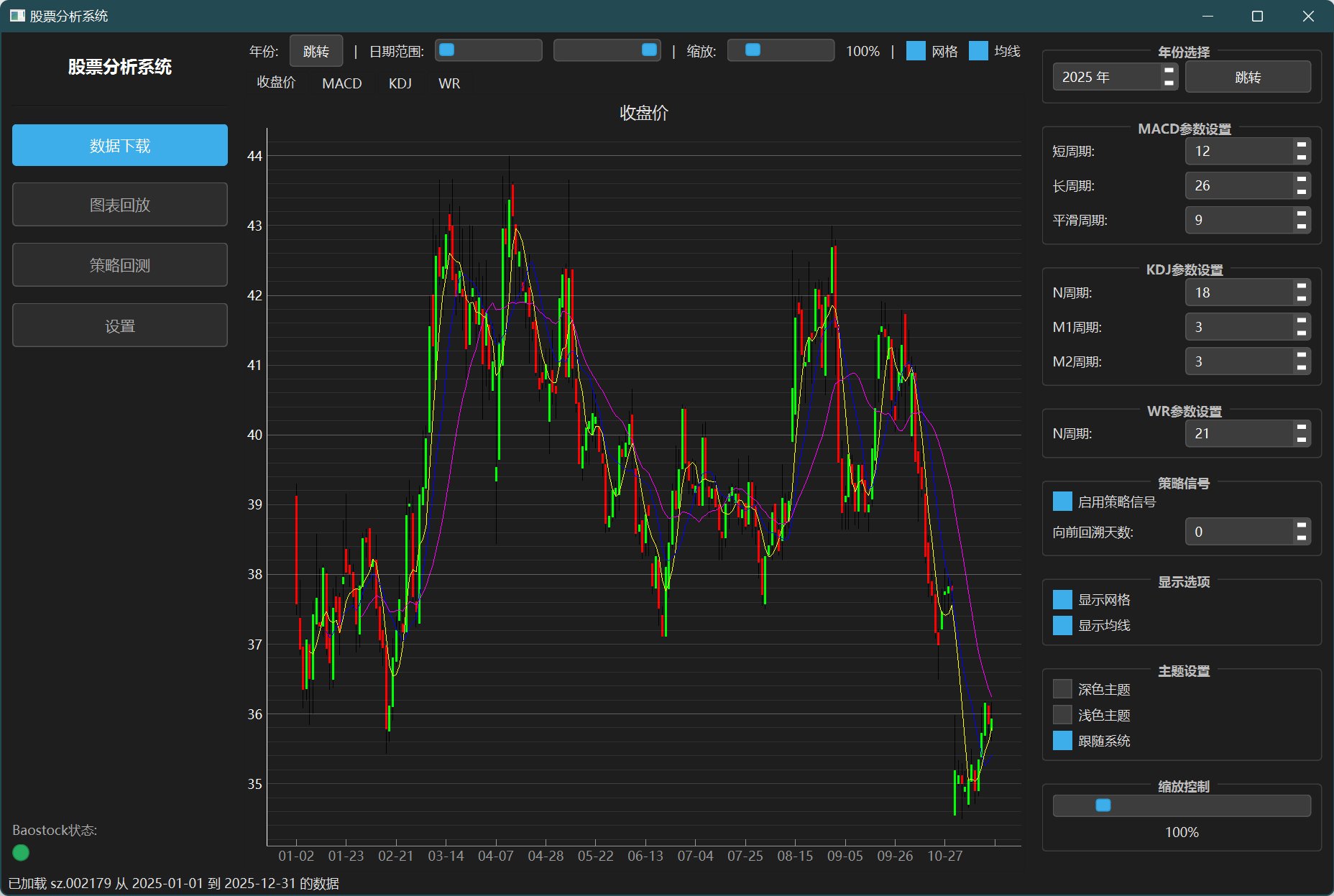1334x896 pixels.
Task: Increment MACD 长周期 value
Action: pos(1301,180)
